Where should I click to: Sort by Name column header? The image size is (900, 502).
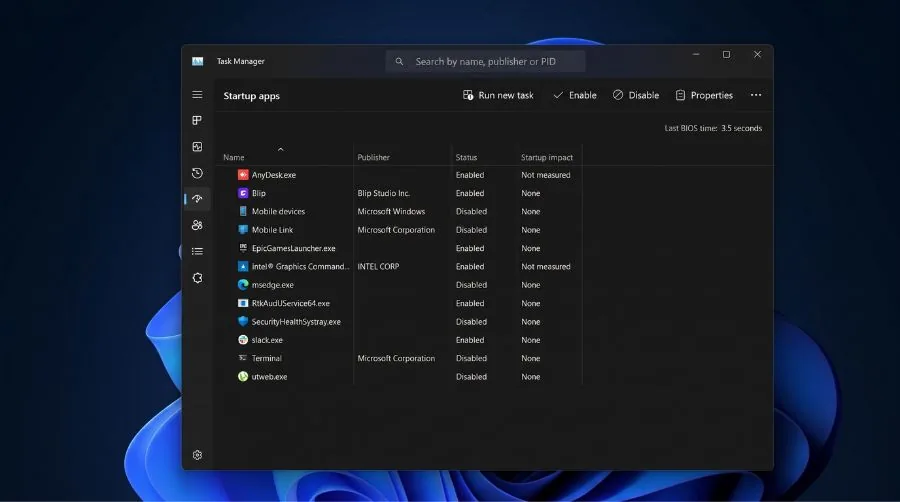tap(234, 157)
